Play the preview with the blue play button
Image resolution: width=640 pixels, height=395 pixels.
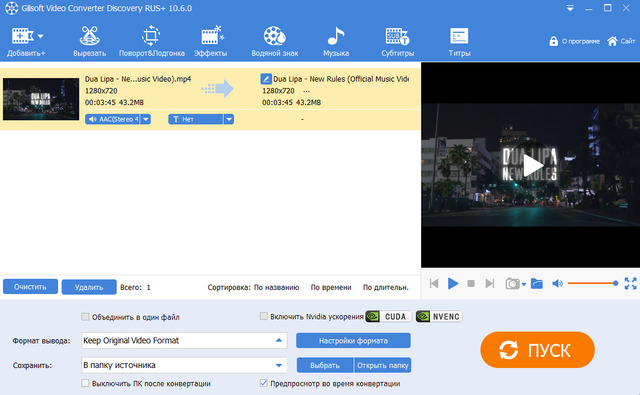click(x=453, y=283)
